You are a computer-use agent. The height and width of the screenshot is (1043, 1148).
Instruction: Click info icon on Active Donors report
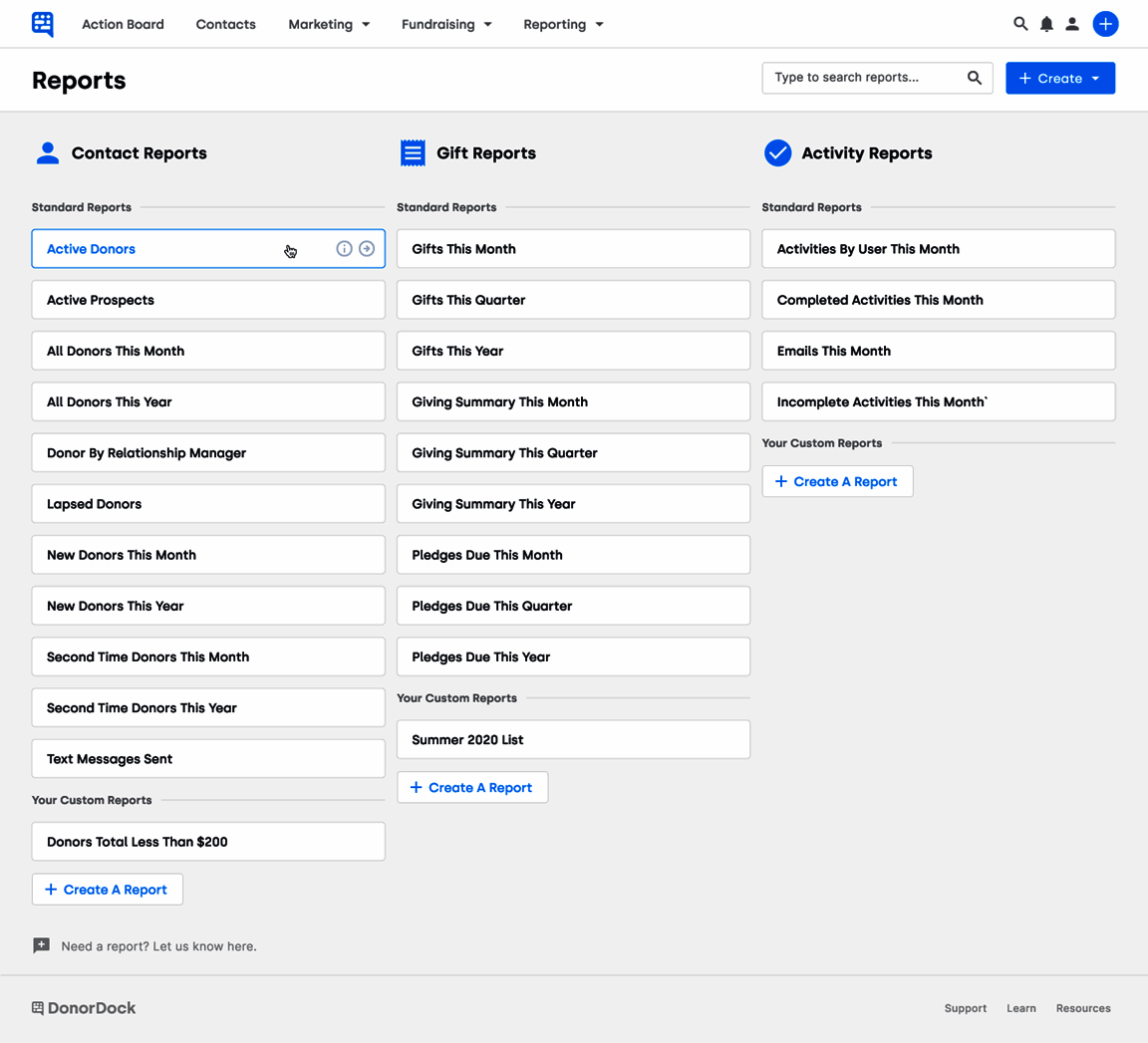[344, 249]
